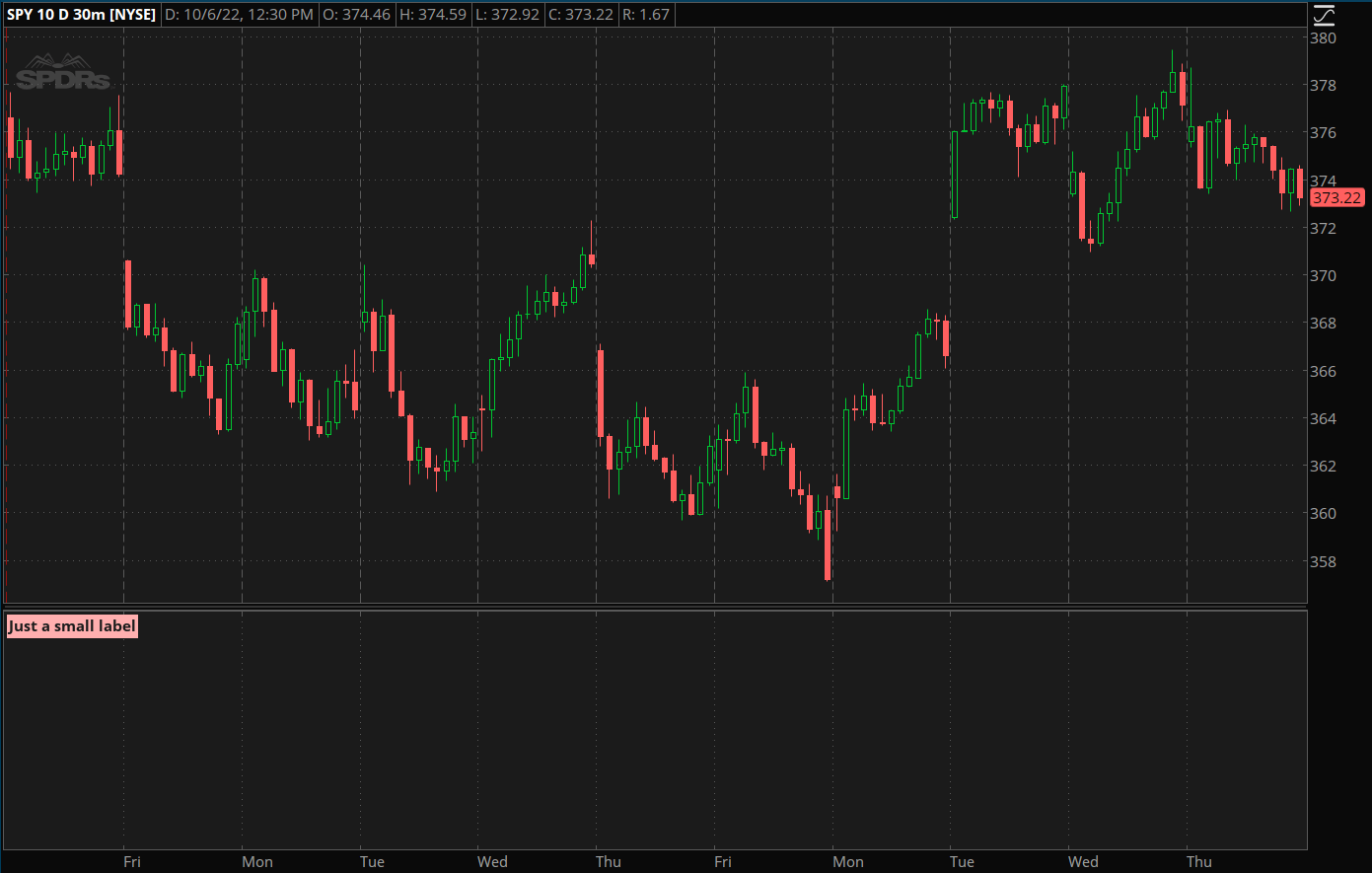Click the D: 10/6/22, 12:30 PM date field
The image size is (1372, 873).
[x=239, y=15]
